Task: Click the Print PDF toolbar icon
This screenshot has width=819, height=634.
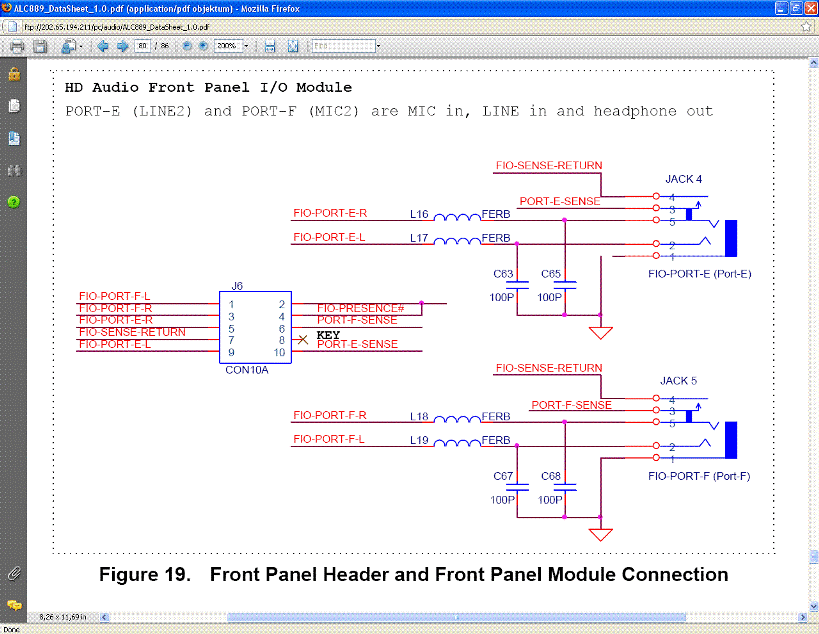Action: tap(17, 46)
